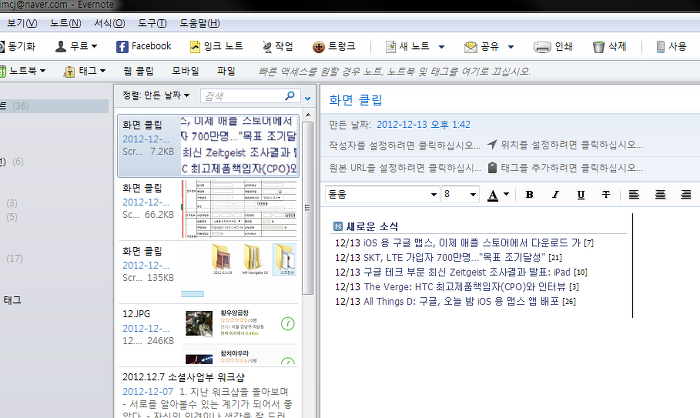Open the 태그 tag dropdown

point(85,71)
